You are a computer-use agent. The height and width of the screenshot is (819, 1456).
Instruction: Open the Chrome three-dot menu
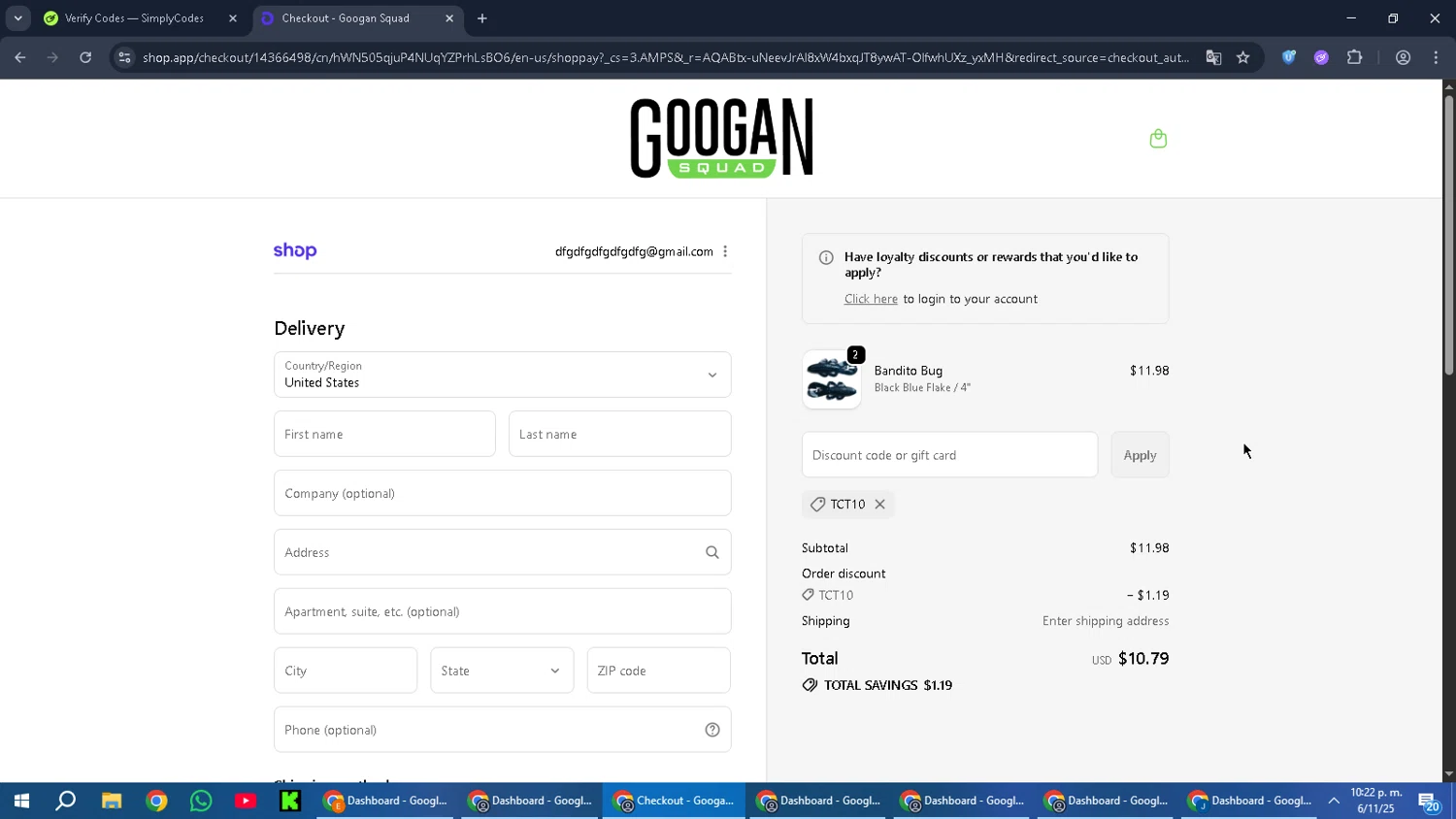1436,57
